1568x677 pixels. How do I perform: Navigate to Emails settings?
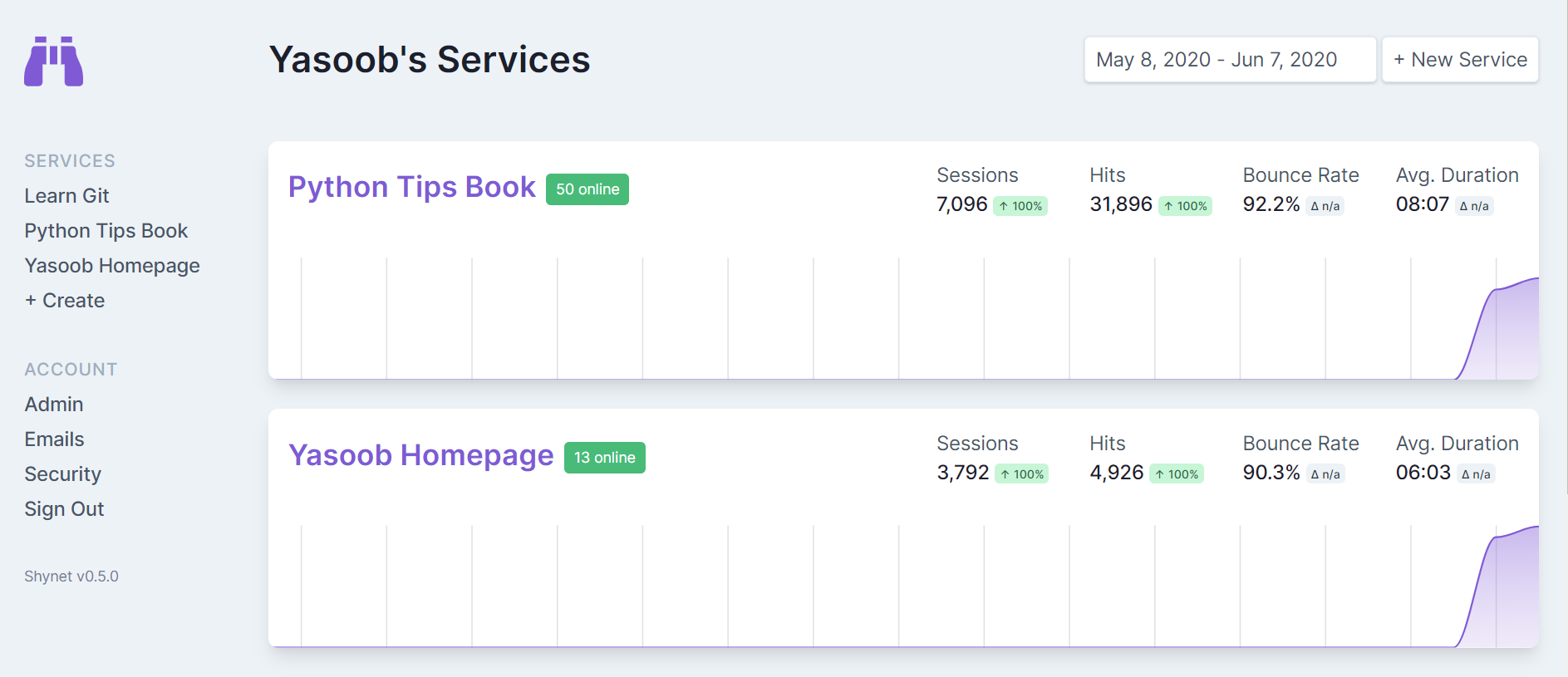tap(54, 439)
